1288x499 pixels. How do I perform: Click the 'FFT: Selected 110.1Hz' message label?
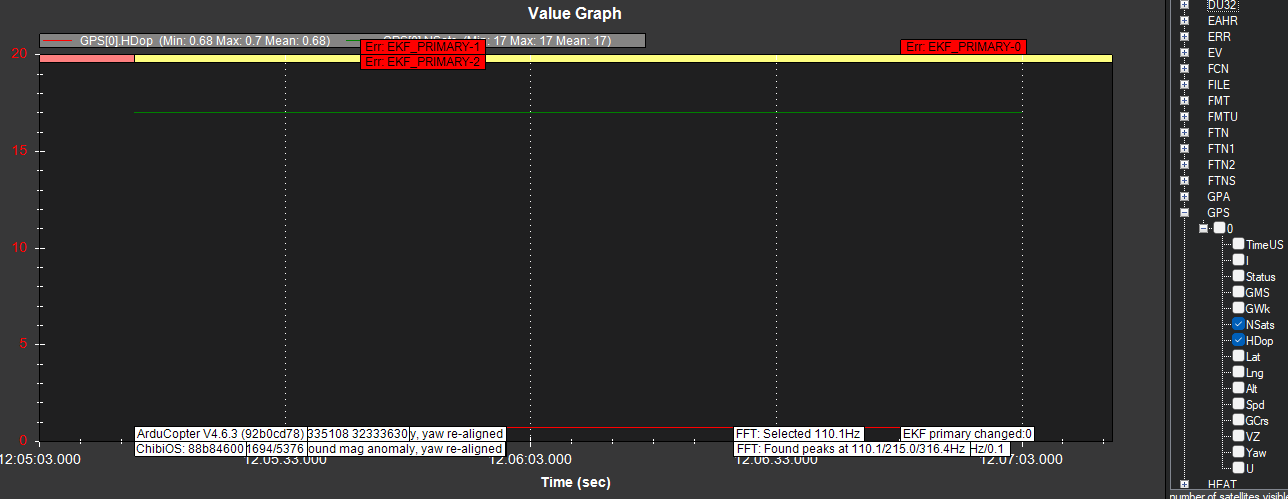(x=797, y=434)
